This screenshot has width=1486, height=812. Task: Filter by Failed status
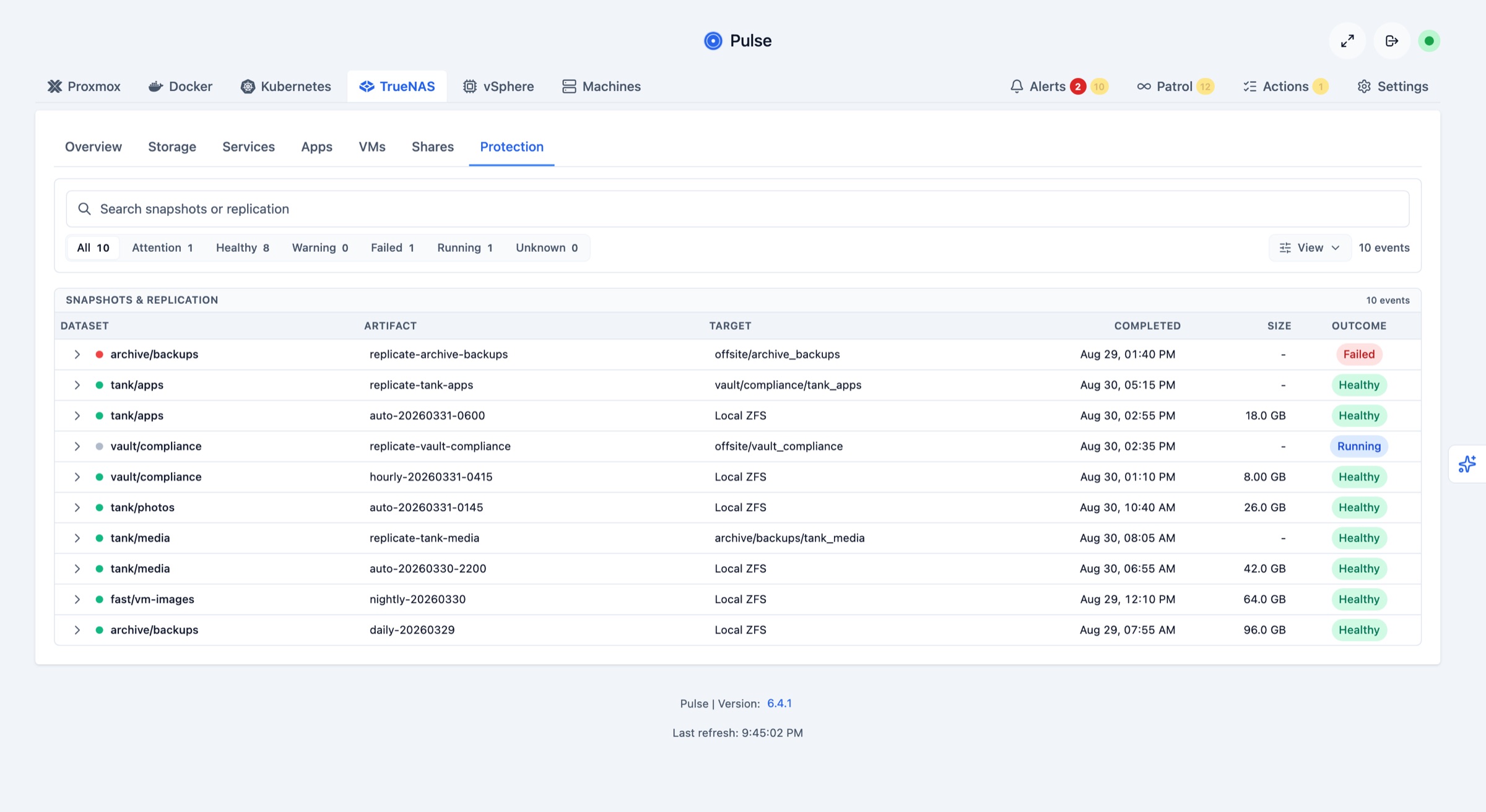(393, 248)
